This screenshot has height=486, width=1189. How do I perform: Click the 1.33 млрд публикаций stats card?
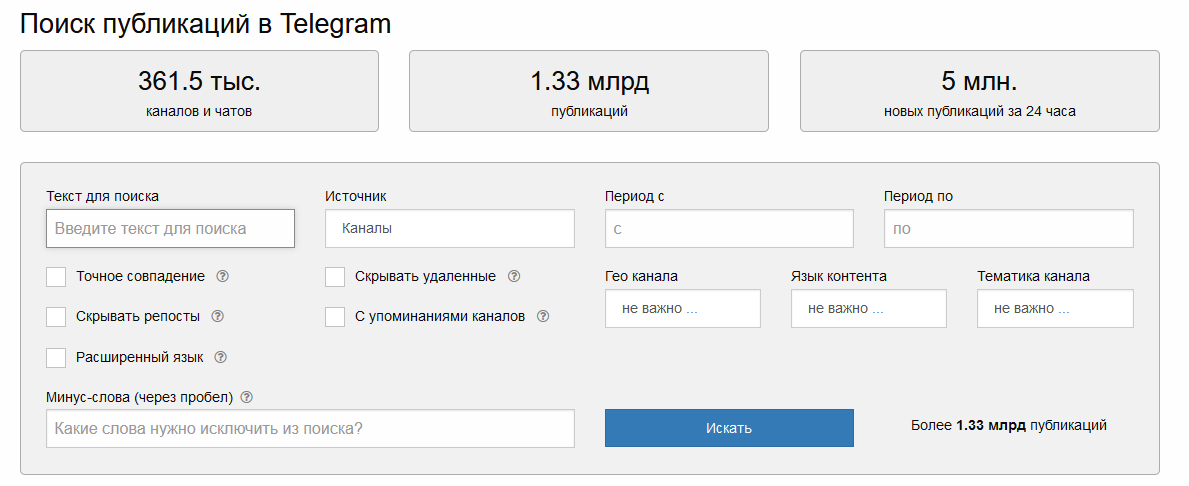click(589, 91)
